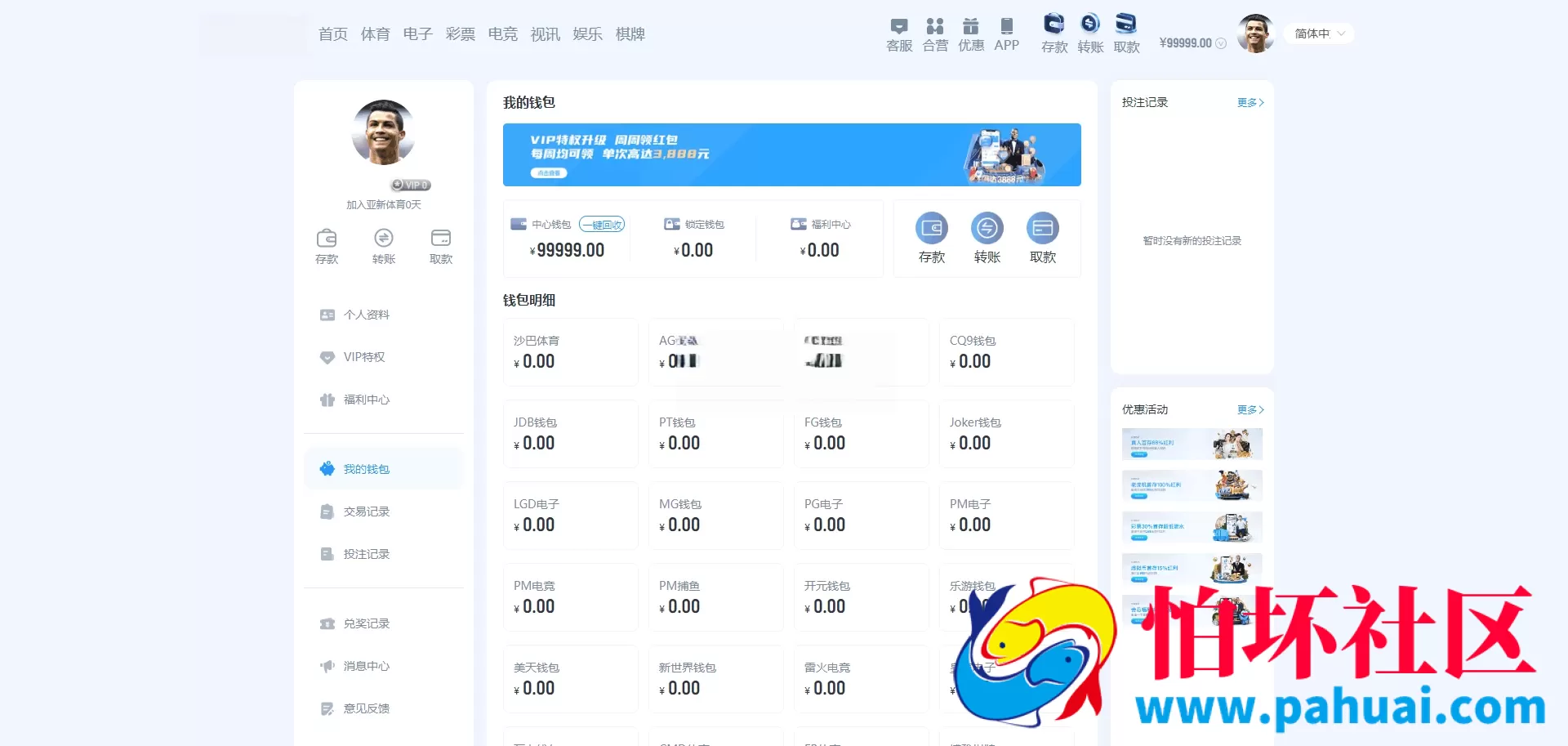Viewport: 1568px width, 746px height.
Task: Open 体育 in top navigation
Action: [x=376, y=34]
